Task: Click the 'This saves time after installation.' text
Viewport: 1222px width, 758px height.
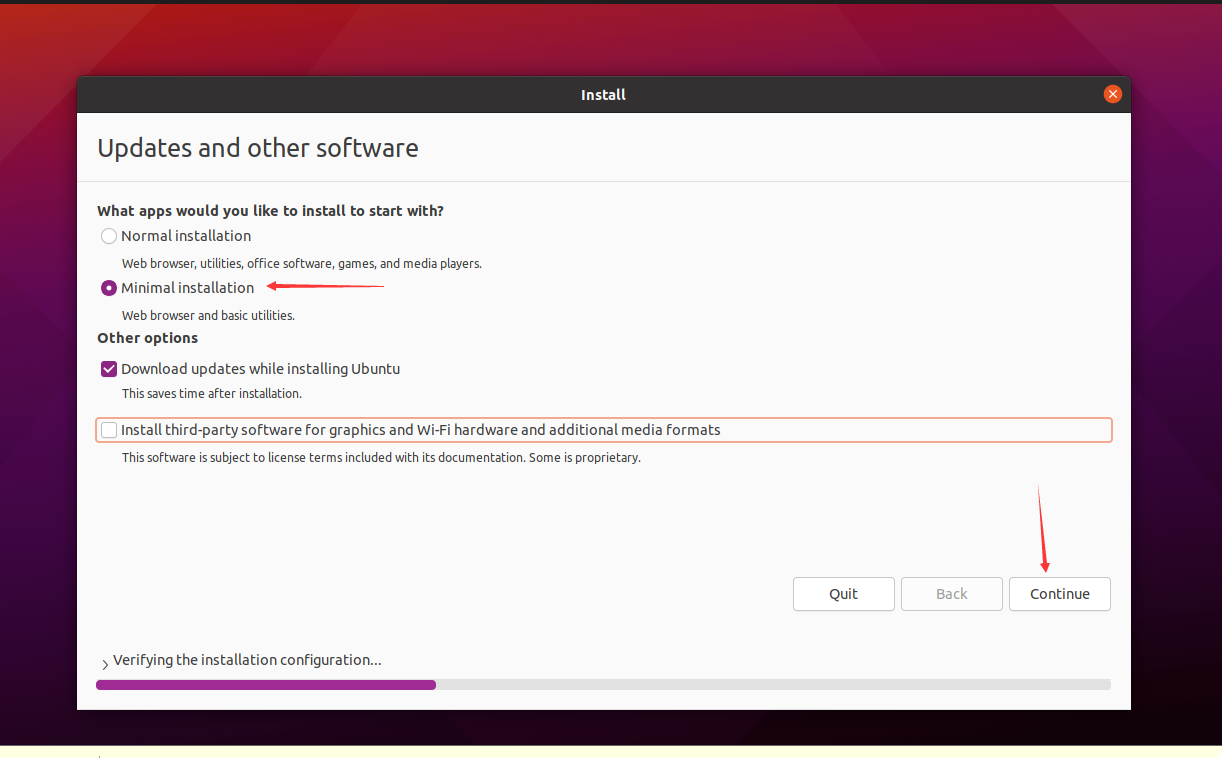Action: (x=212, y=394)
